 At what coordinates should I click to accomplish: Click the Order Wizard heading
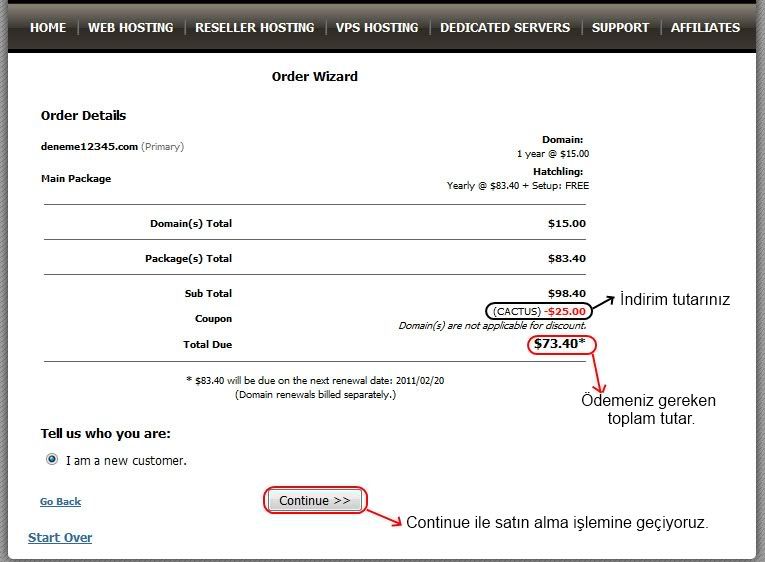point(314,76)
